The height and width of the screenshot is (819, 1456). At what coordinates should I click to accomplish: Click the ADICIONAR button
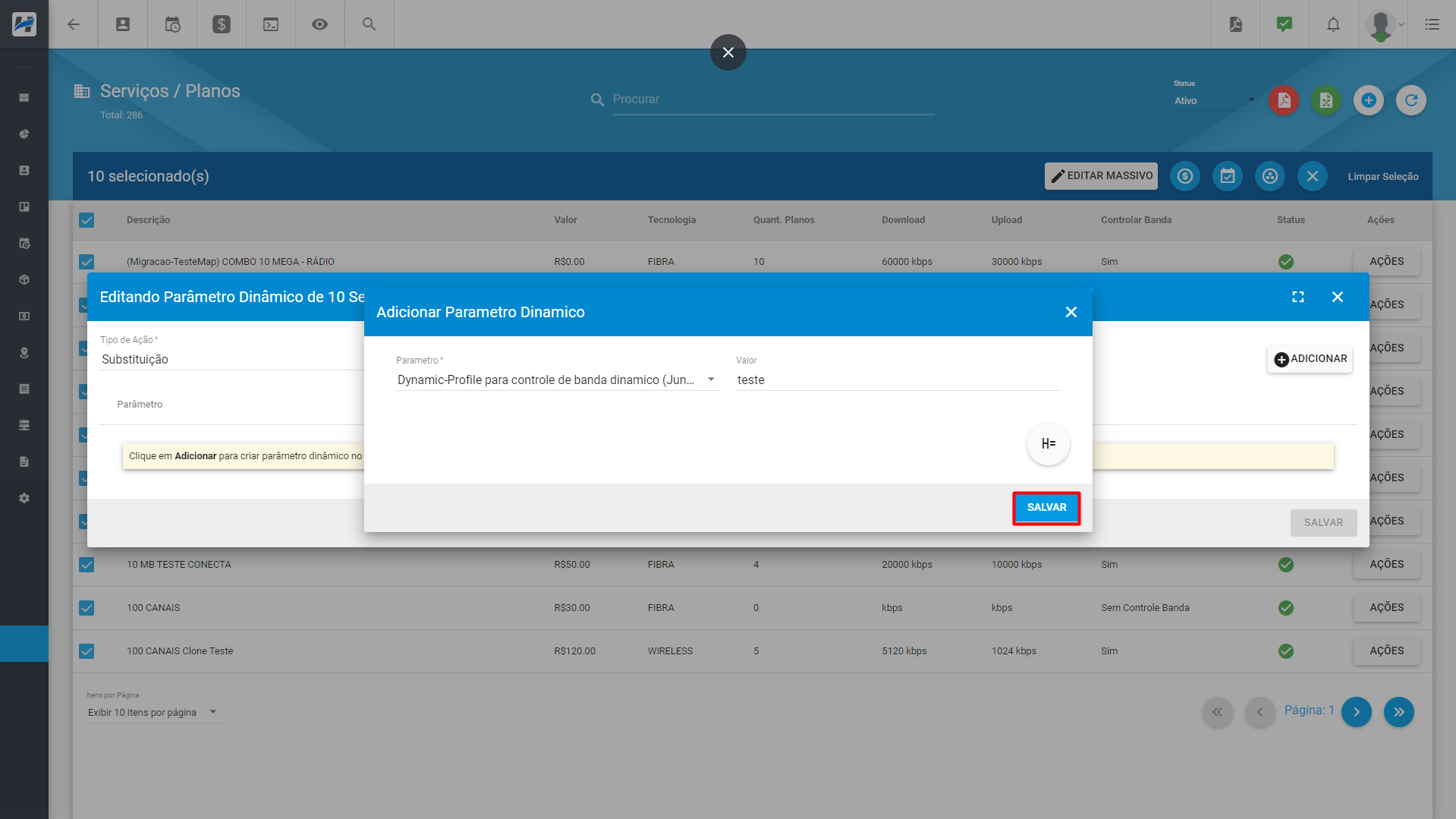click(x=1310, y=359)
